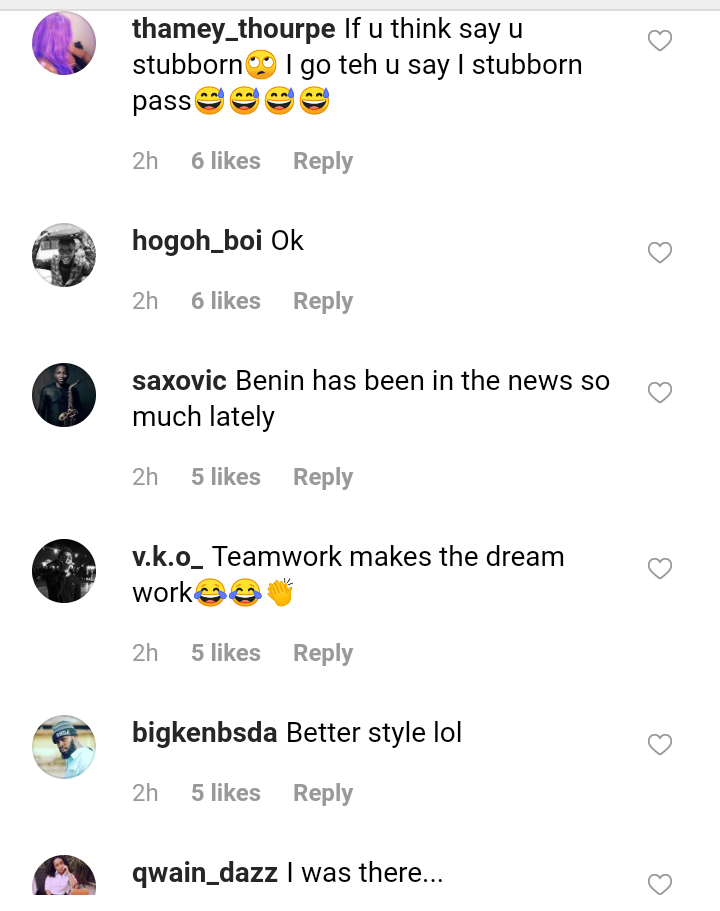Open the saxovic username link
Viewport: 720px width, 911px height.
(180, 381)
